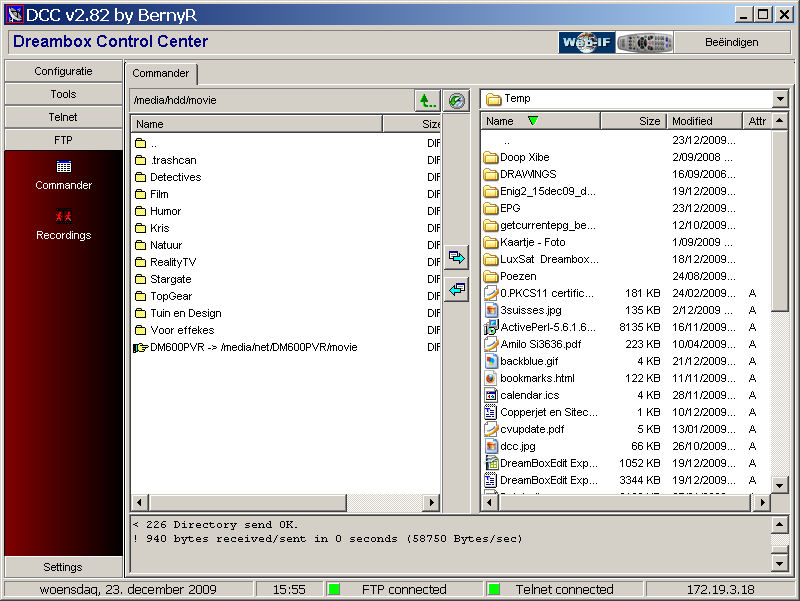Select the TopGear folder icon
The image size is (800, 601).
(x=140, y=296)
